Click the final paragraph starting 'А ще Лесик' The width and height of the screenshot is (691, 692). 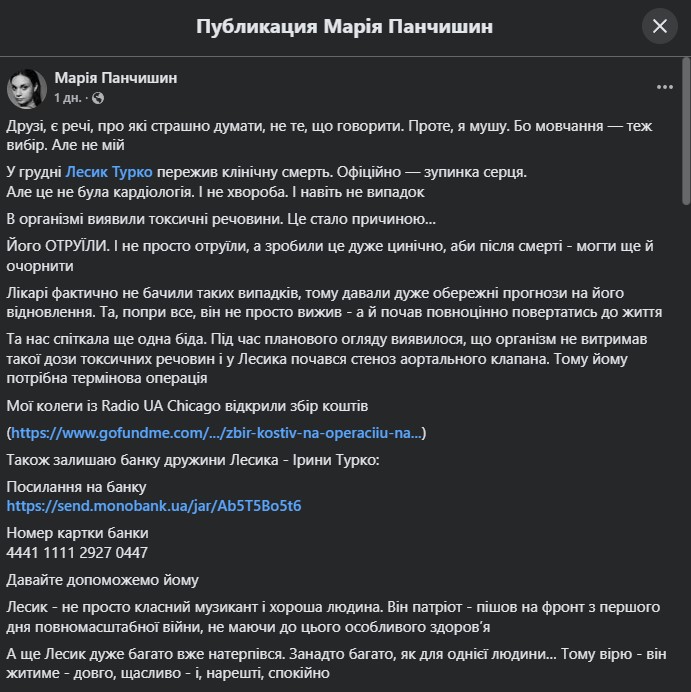(x=336, y=663)
